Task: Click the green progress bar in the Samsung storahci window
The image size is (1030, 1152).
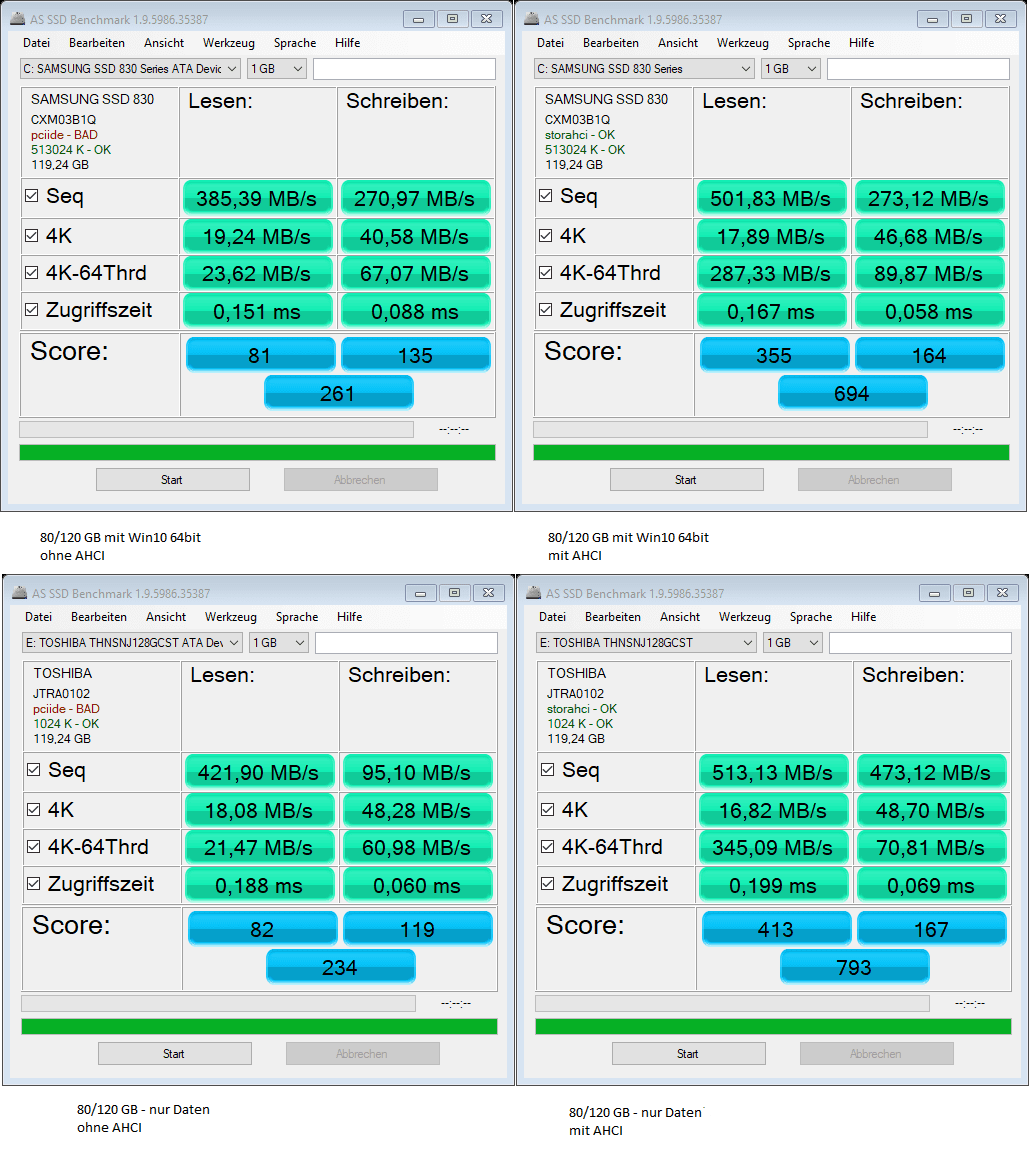Action: pyautogui.click(x=771, y=453)
